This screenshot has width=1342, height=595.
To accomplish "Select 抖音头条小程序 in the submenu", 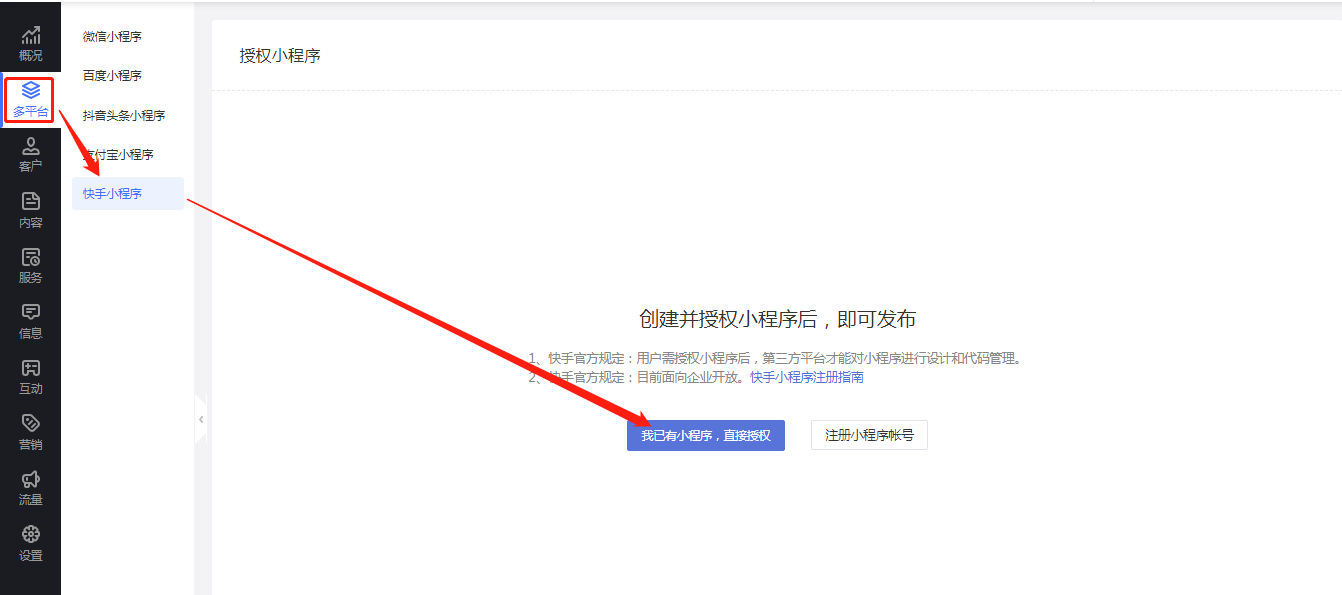I will [x=124, y=116].
